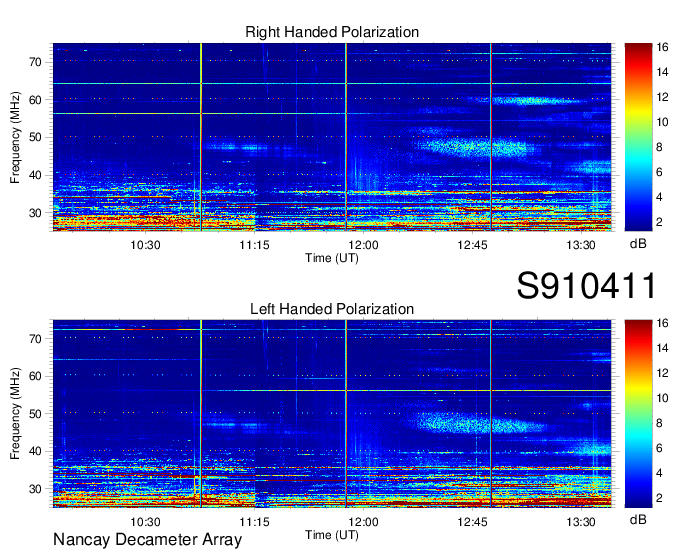The image size is (680, 552).
Task: Click 11:15 tick under Left Handed plot
Action: click(255, 522)
